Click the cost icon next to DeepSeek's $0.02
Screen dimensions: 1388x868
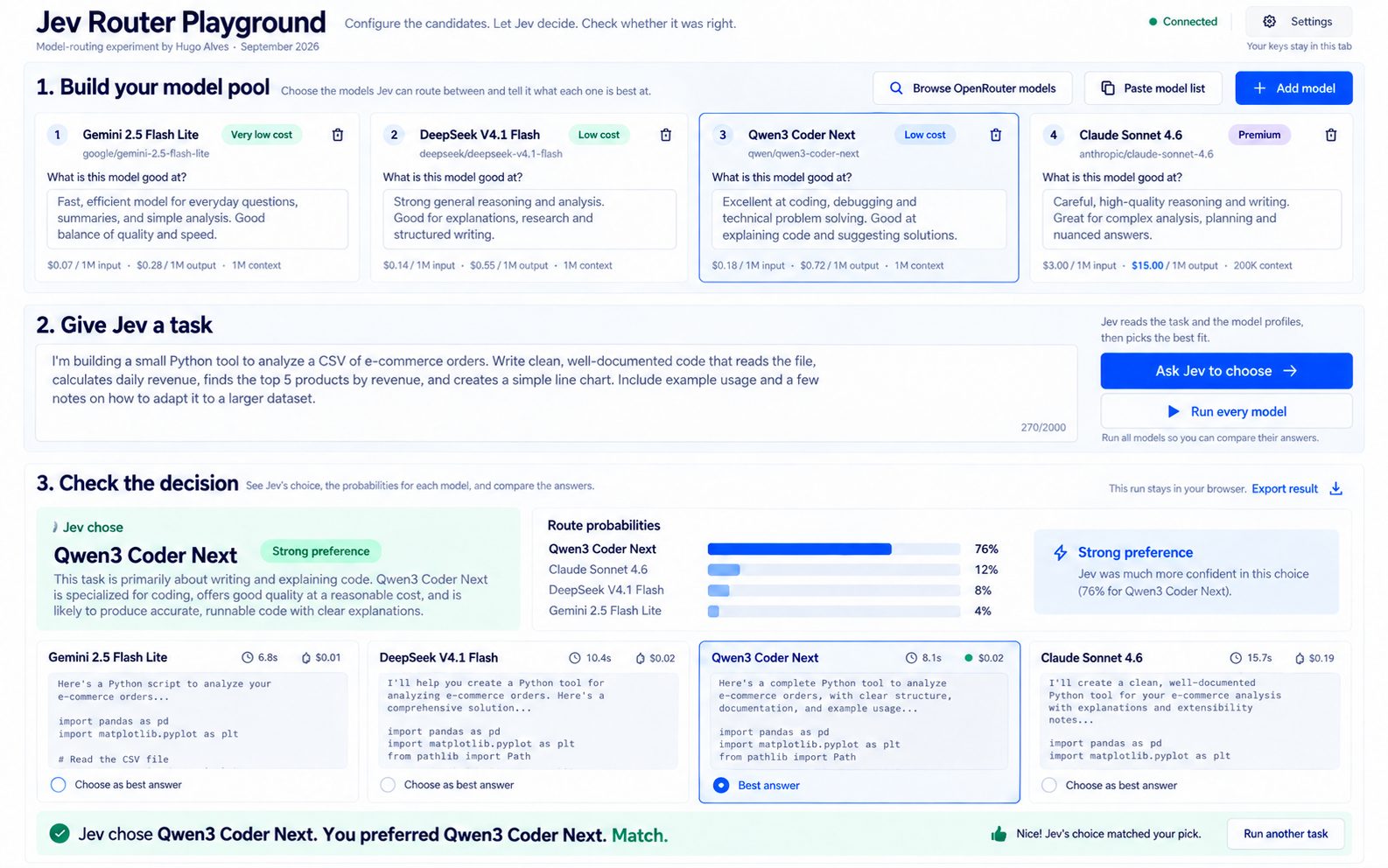click(641, 658)
